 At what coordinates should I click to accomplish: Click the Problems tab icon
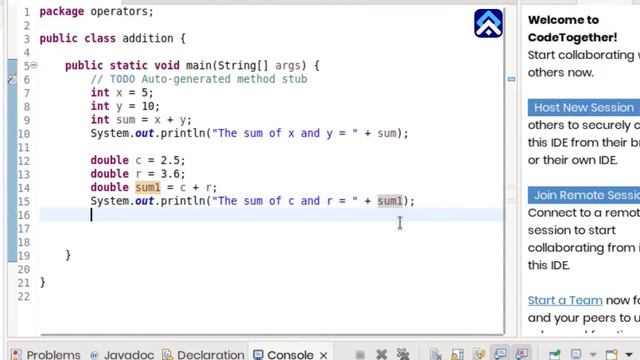point(16,354)
